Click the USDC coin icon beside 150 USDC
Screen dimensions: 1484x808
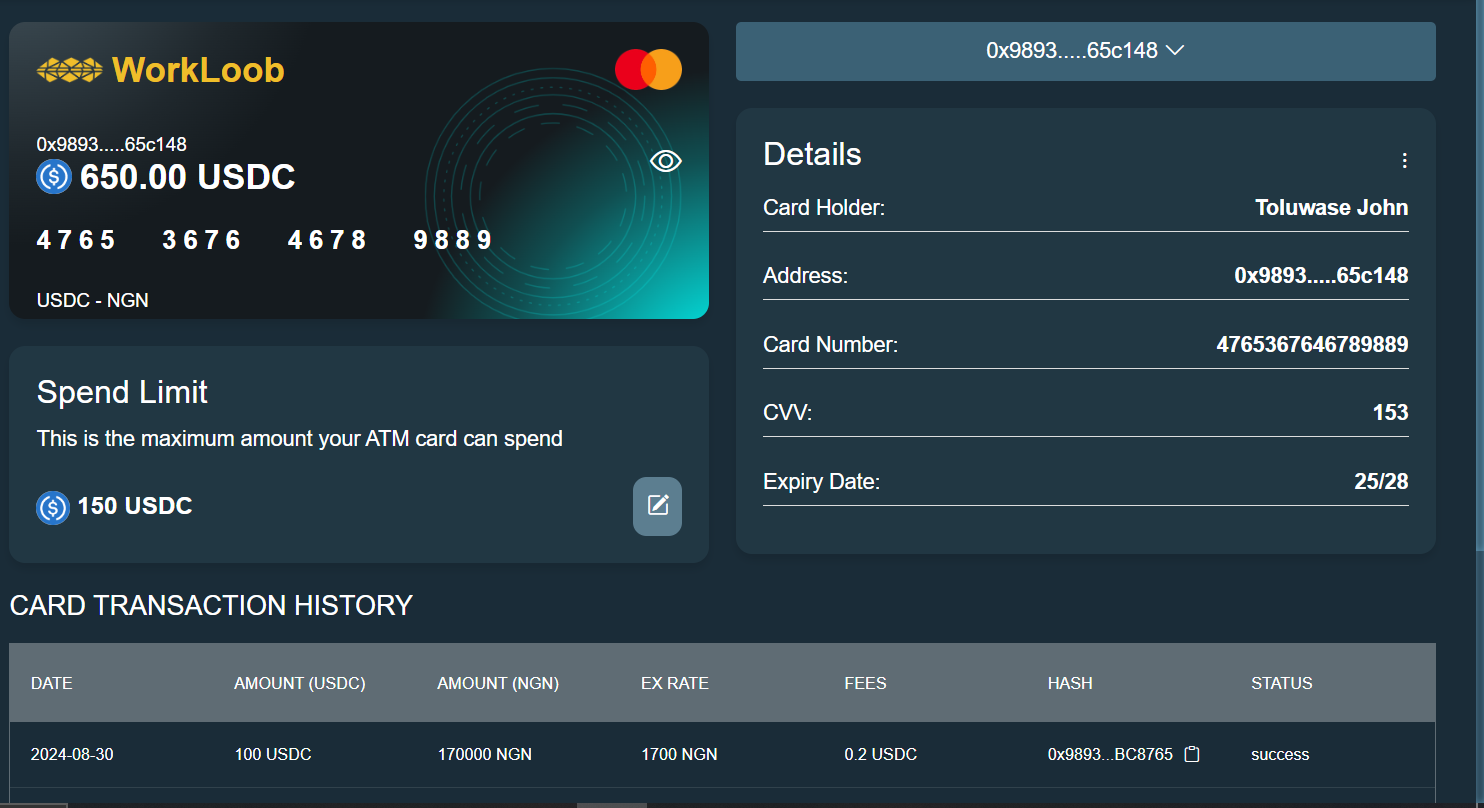[x=53, y=507]
